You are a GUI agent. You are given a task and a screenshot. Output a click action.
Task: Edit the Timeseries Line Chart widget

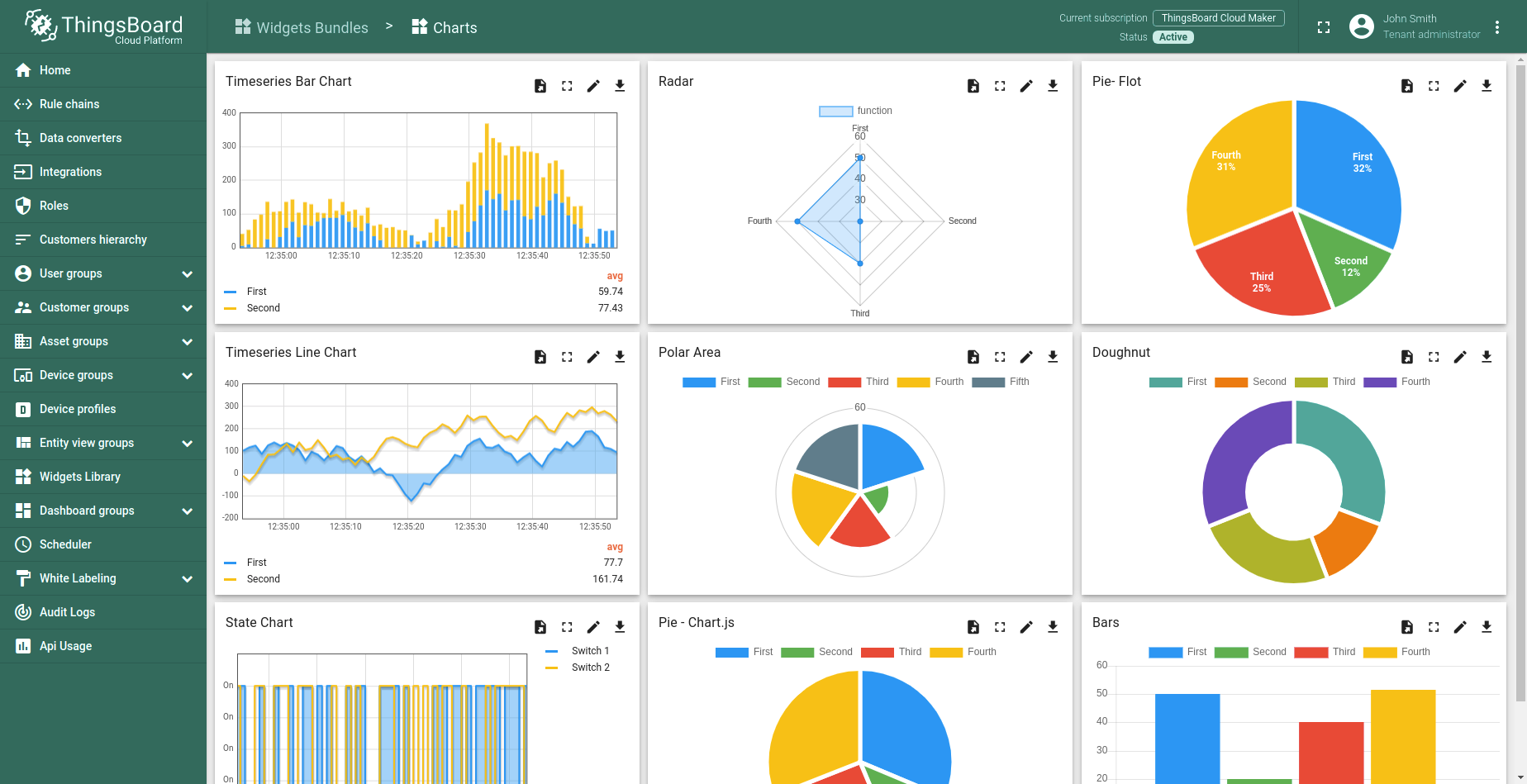tap(593, 357)
